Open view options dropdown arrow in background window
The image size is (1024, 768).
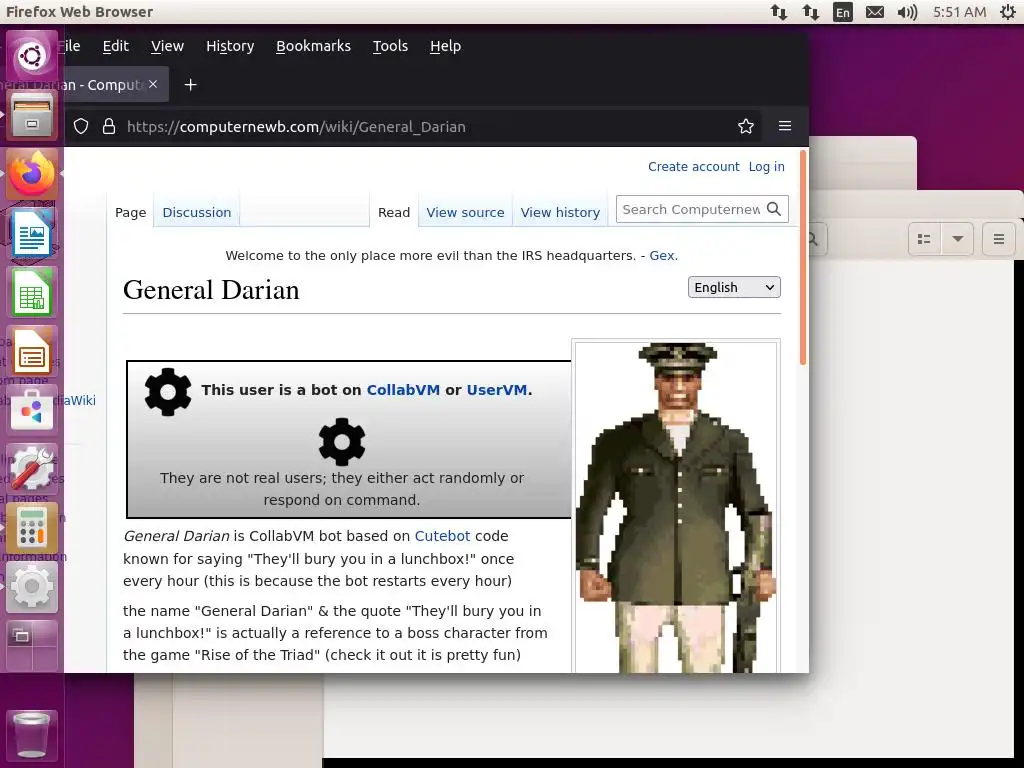click(957, 239)
